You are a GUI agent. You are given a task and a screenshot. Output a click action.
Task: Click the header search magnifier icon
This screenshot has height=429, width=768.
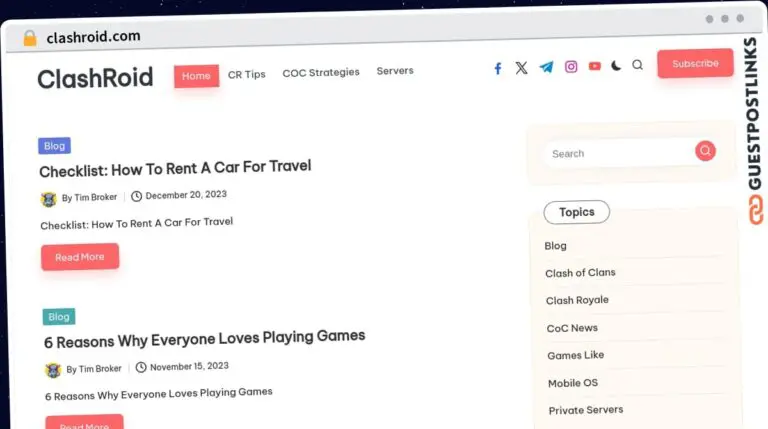(x=638, y=65)
